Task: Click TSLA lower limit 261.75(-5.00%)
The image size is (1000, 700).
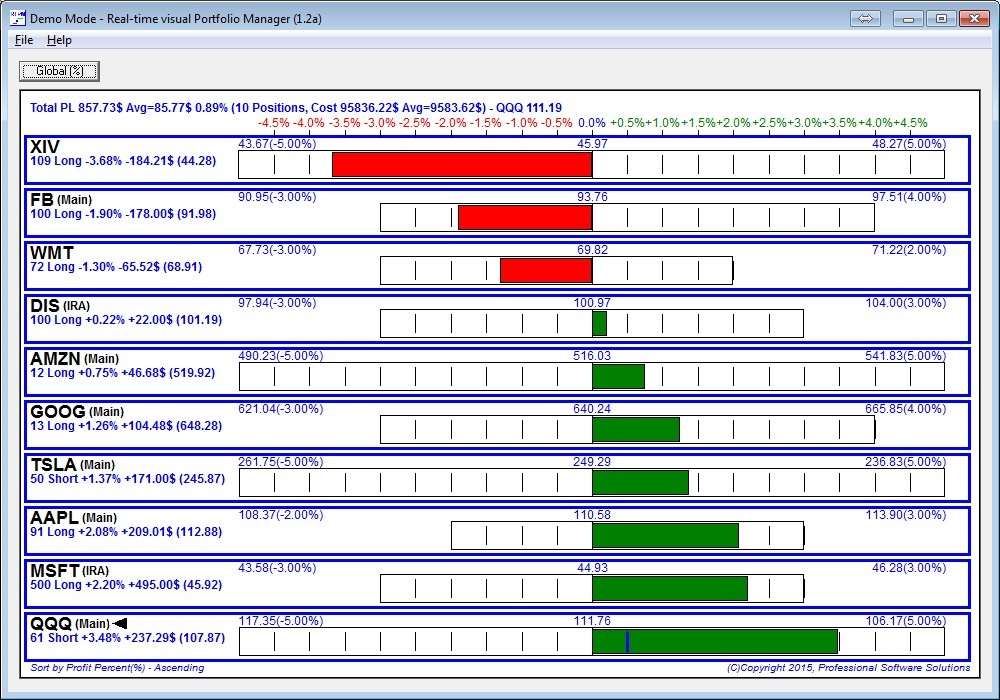Action: click(281, 461)
